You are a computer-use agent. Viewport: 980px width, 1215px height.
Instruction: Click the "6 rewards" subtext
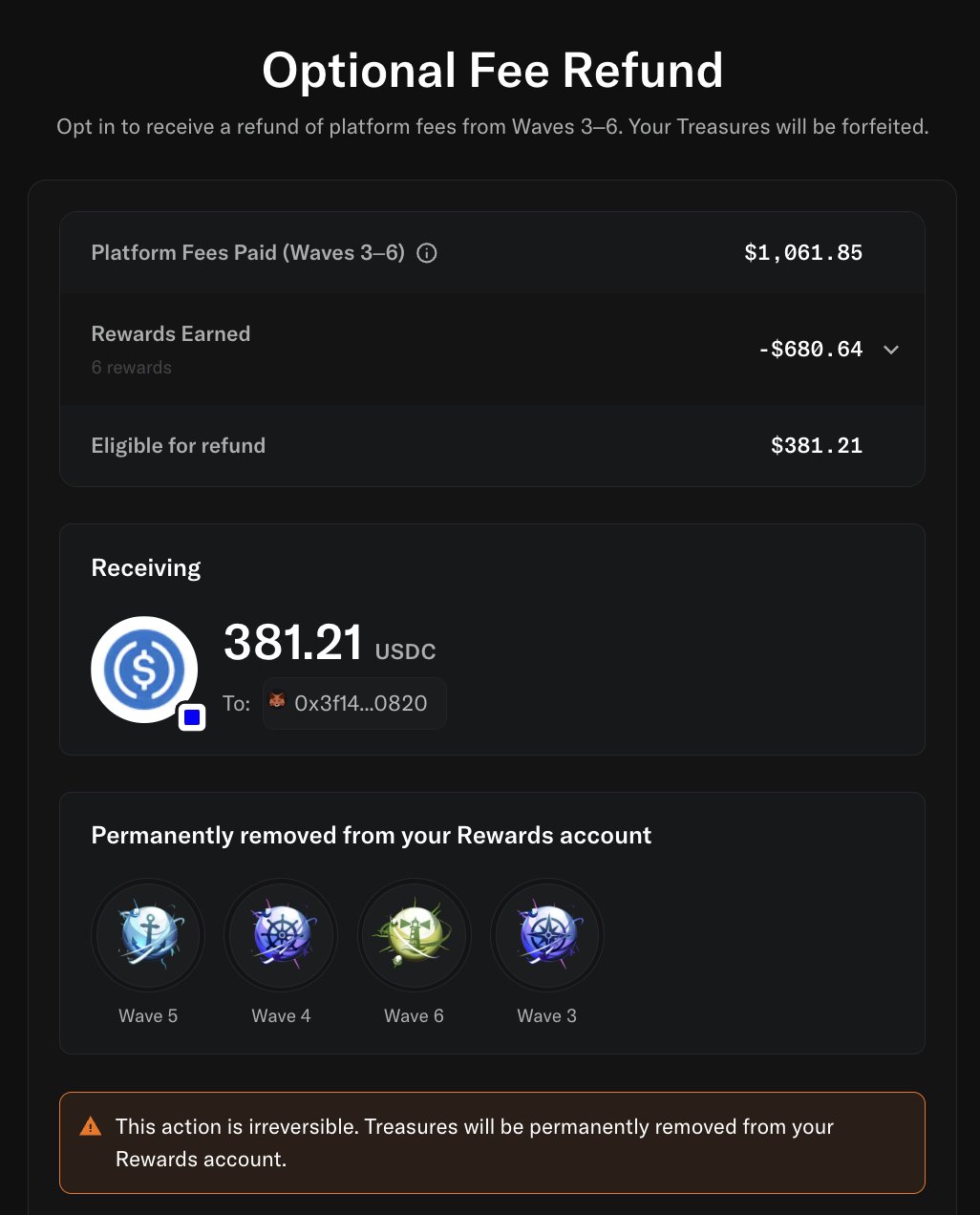tap(132, 368)
